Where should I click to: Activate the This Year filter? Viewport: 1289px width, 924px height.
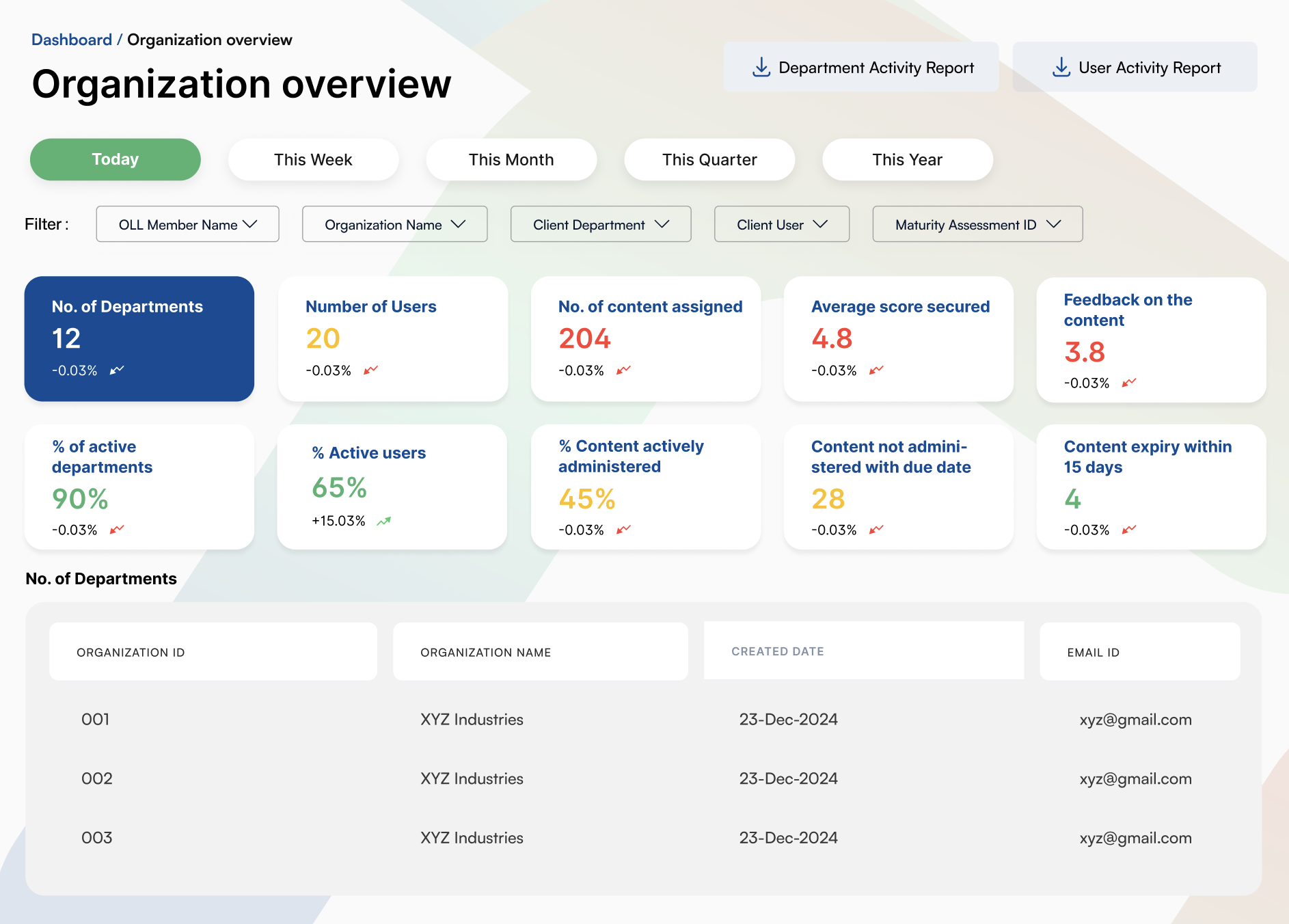click(x=907, y=159)
